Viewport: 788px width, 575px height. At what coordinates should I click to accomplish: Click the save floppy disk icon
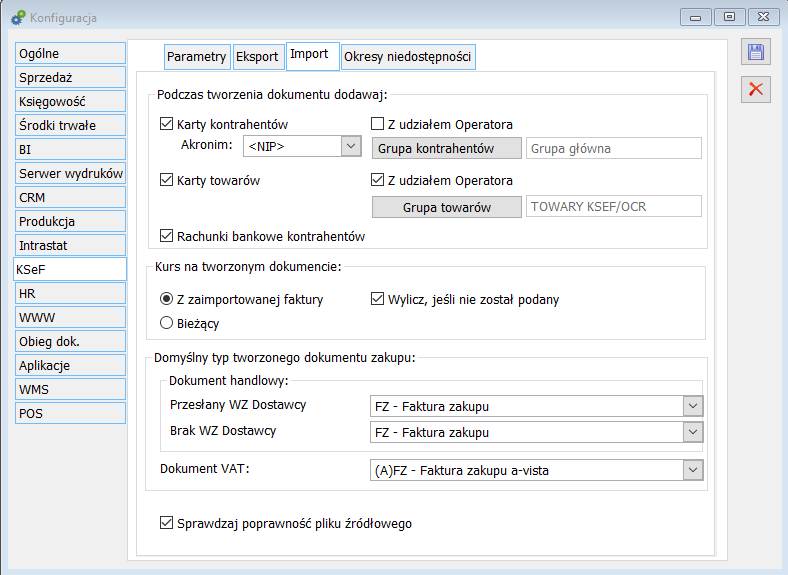click(x=756, y=53)
